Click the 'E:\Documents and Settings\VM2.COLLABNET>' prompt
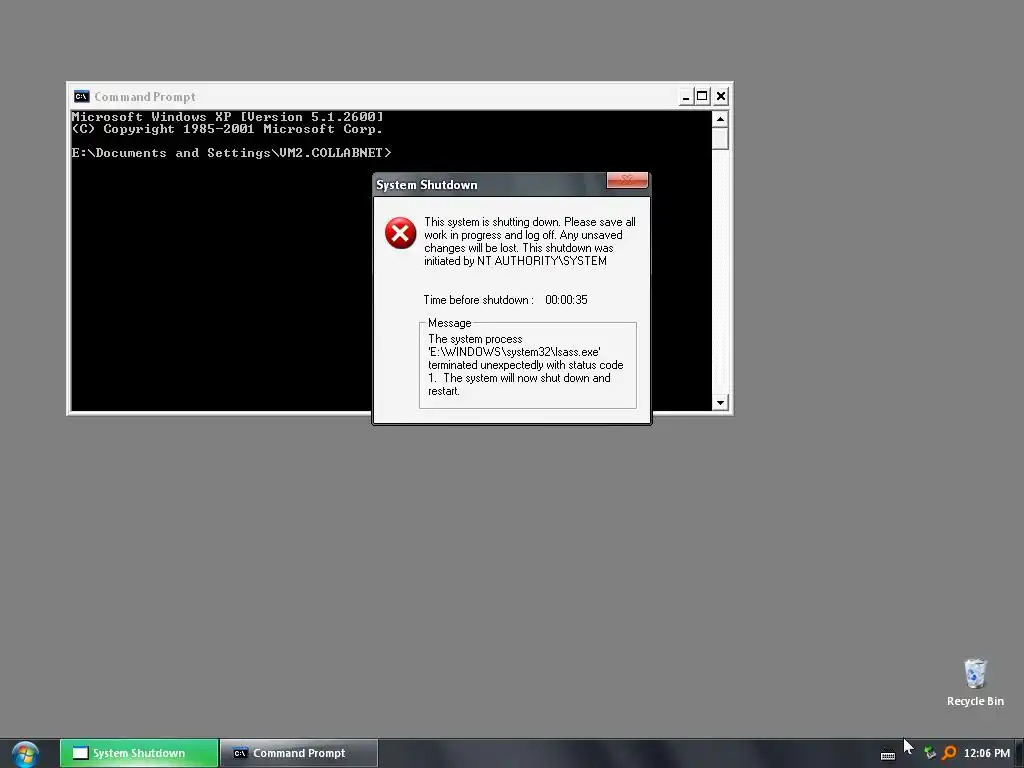The width and height of the screenshot is (1024, 768). pyautogui.click(x=231, y=153)
